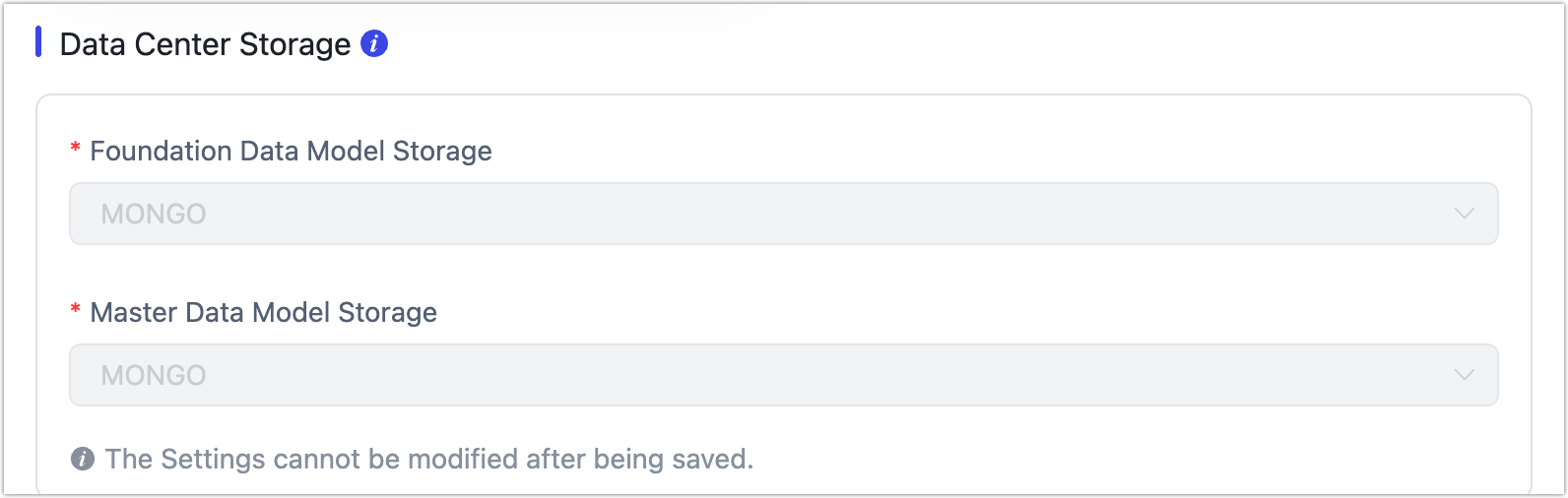Click the chevron arrow in Foundation Data Model Storage
The width and height of the screenshot is (1568, 498).
1465,214
